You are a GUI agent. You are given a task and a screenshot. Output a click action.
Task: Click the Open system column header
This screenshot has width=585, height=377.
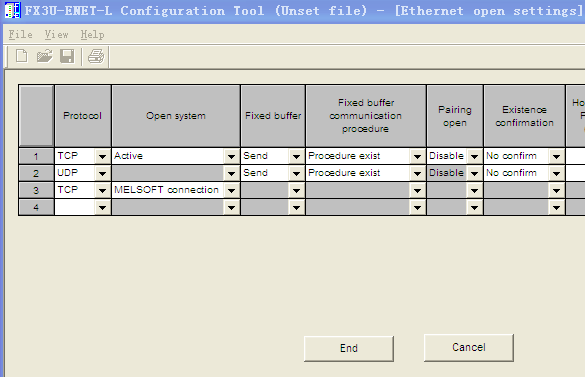coord(176,116)
